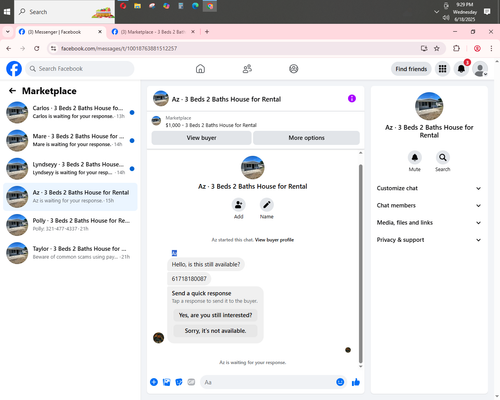Open Chrome three-dot menu
500x400 pixels.
coord(491,48)
